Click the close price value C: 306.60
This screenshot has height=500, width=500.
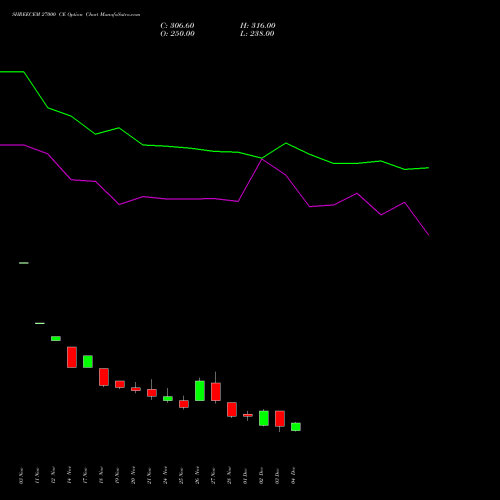coord(177,26)
